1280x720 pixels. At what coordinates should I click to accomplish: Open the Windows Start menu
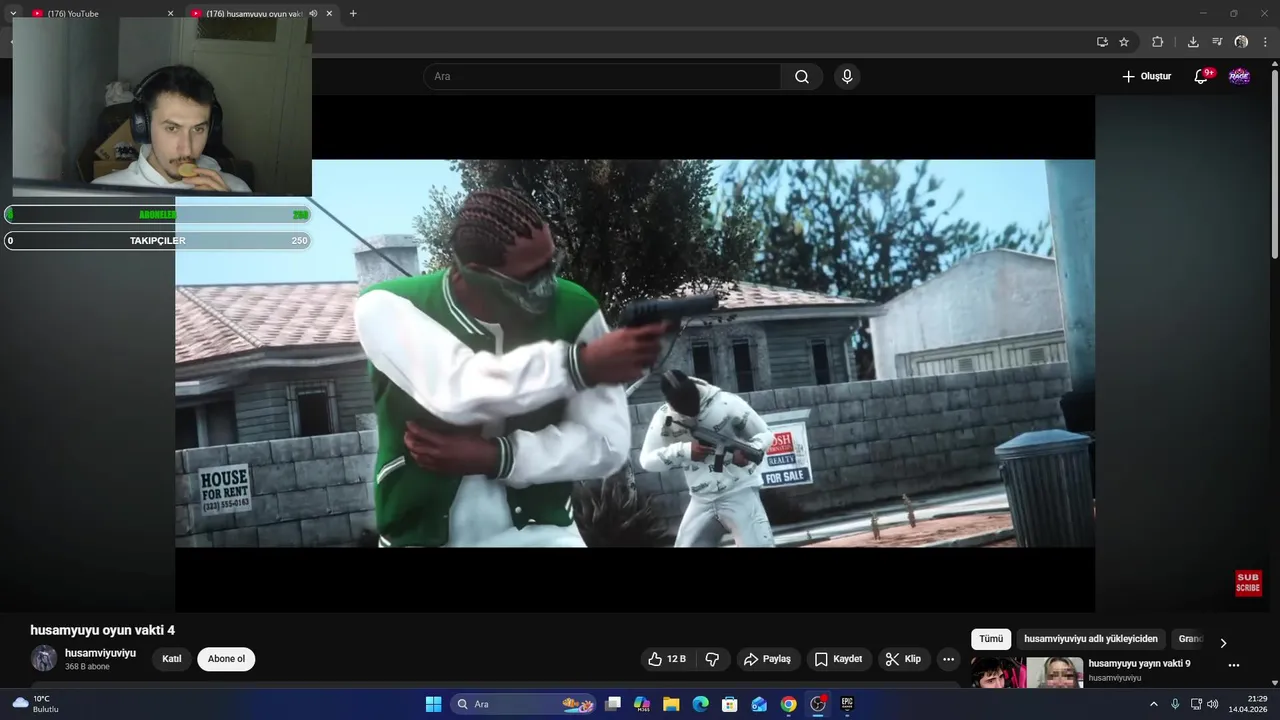pos(433,704)
